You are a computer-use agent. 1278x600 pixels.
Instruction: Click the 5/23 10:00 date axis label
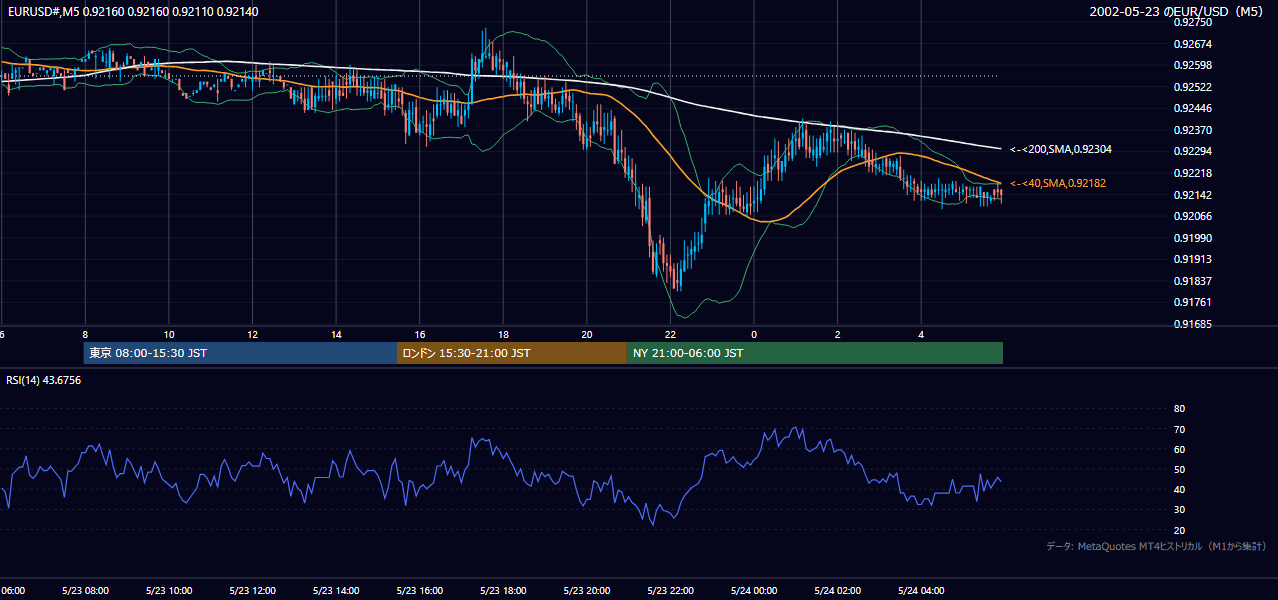coord(169,590)
